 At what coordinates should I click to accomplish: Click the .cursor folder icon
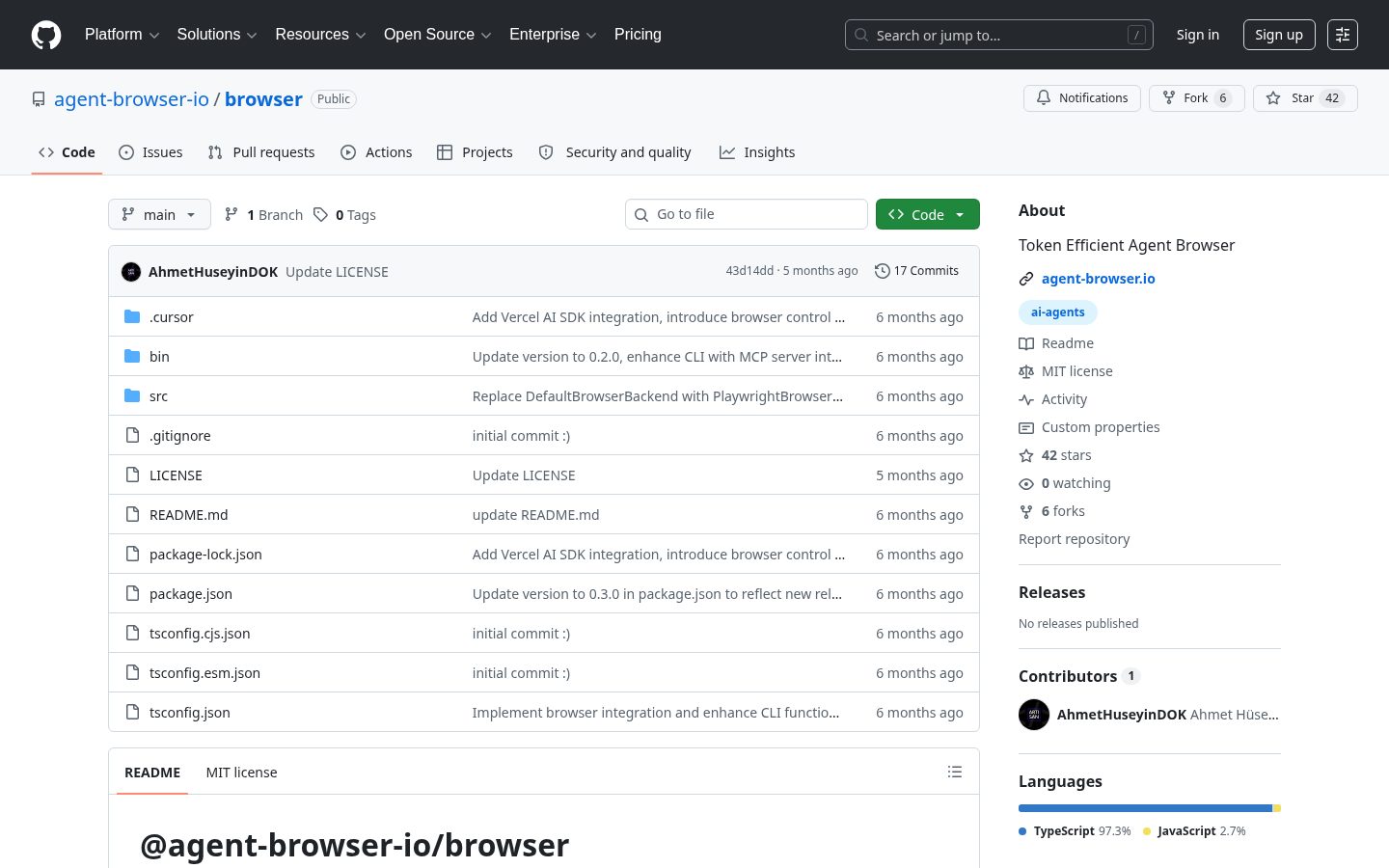click(x=132, y=316)
